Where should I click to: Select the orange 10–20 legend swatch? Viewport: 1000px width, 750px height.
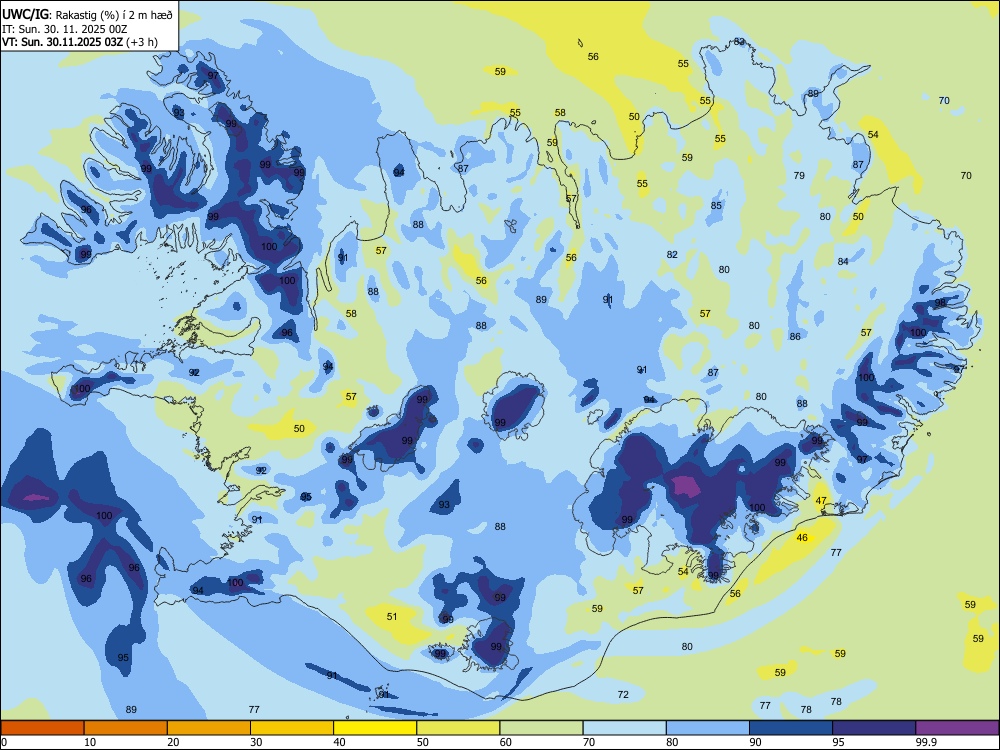point(126,728)
